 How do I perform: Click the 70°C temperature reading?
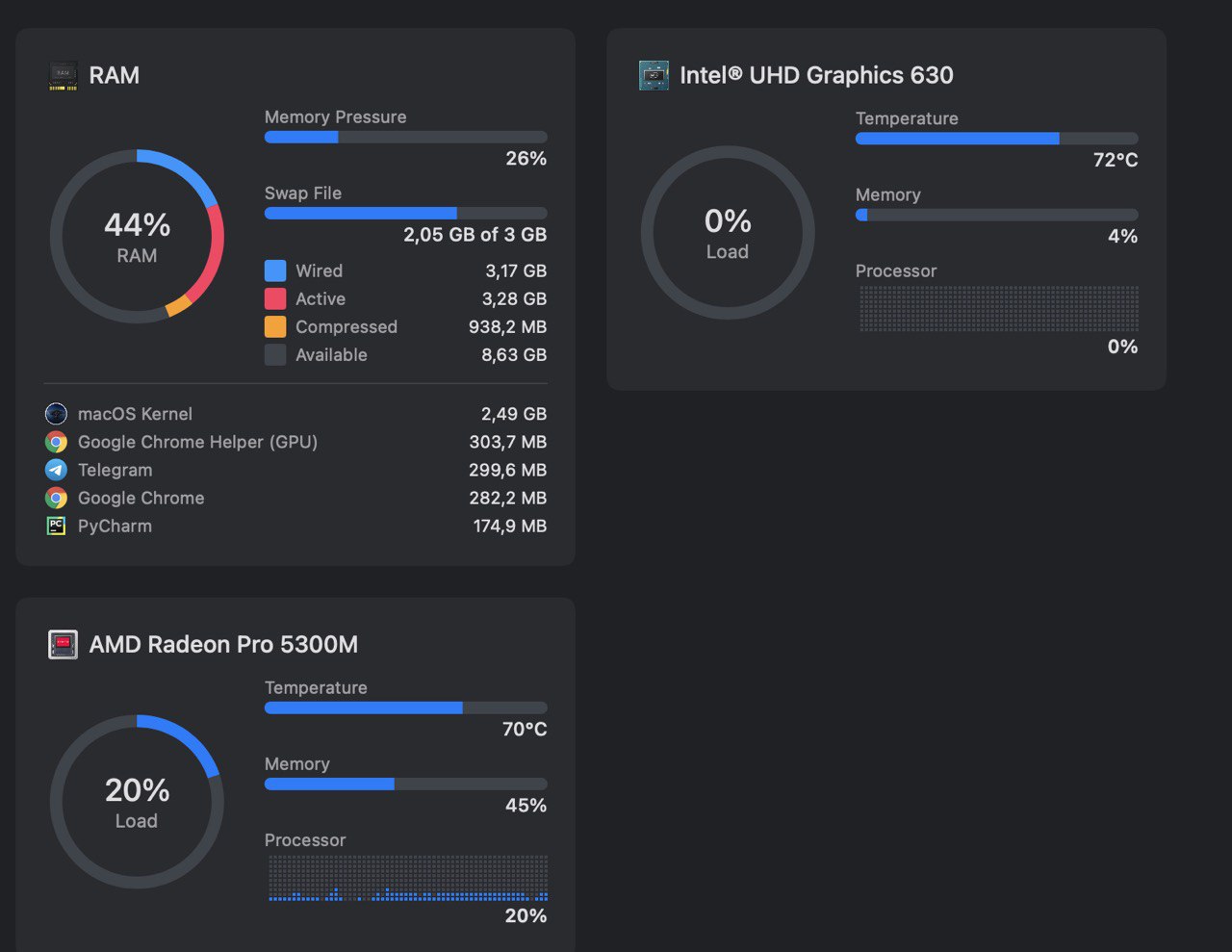pos(525,729)
